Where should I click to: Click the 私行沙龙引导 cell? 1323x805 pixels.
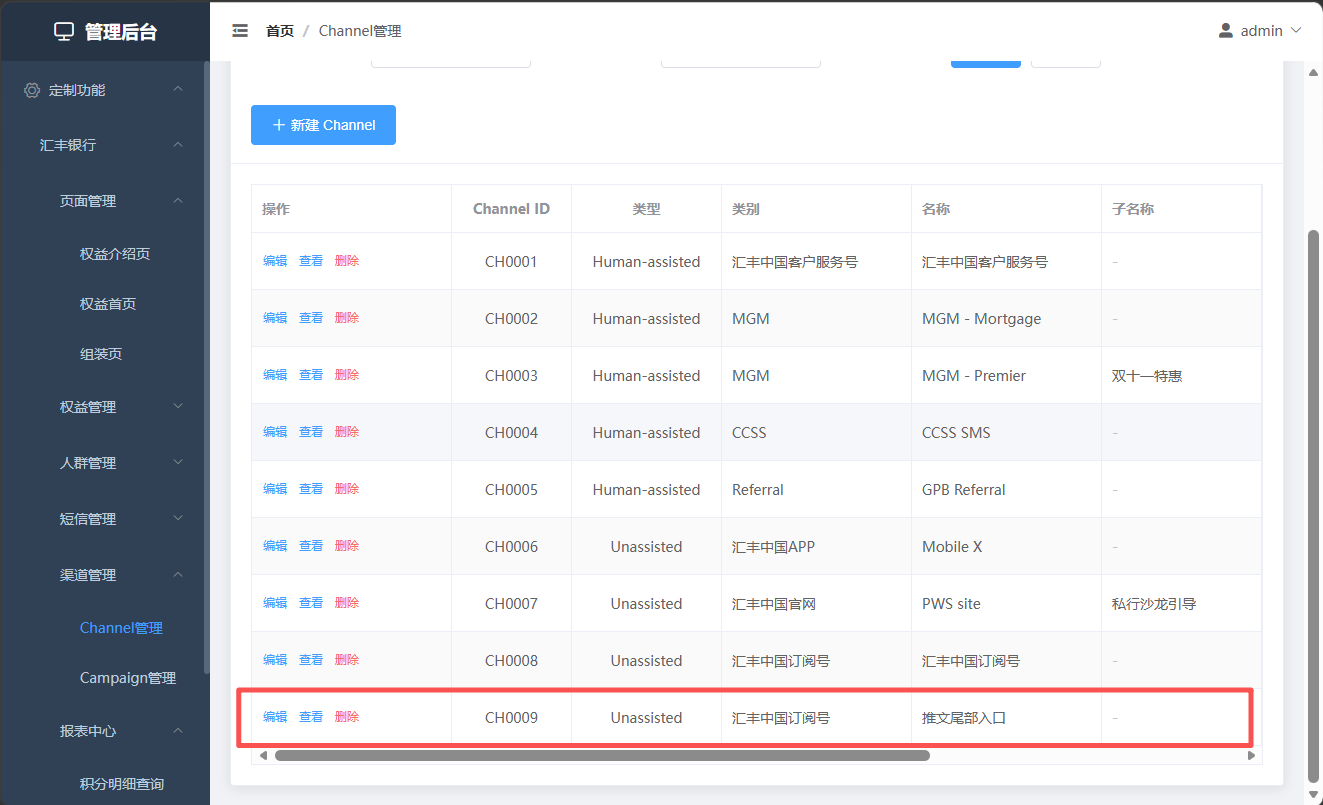coord(1181,604)
